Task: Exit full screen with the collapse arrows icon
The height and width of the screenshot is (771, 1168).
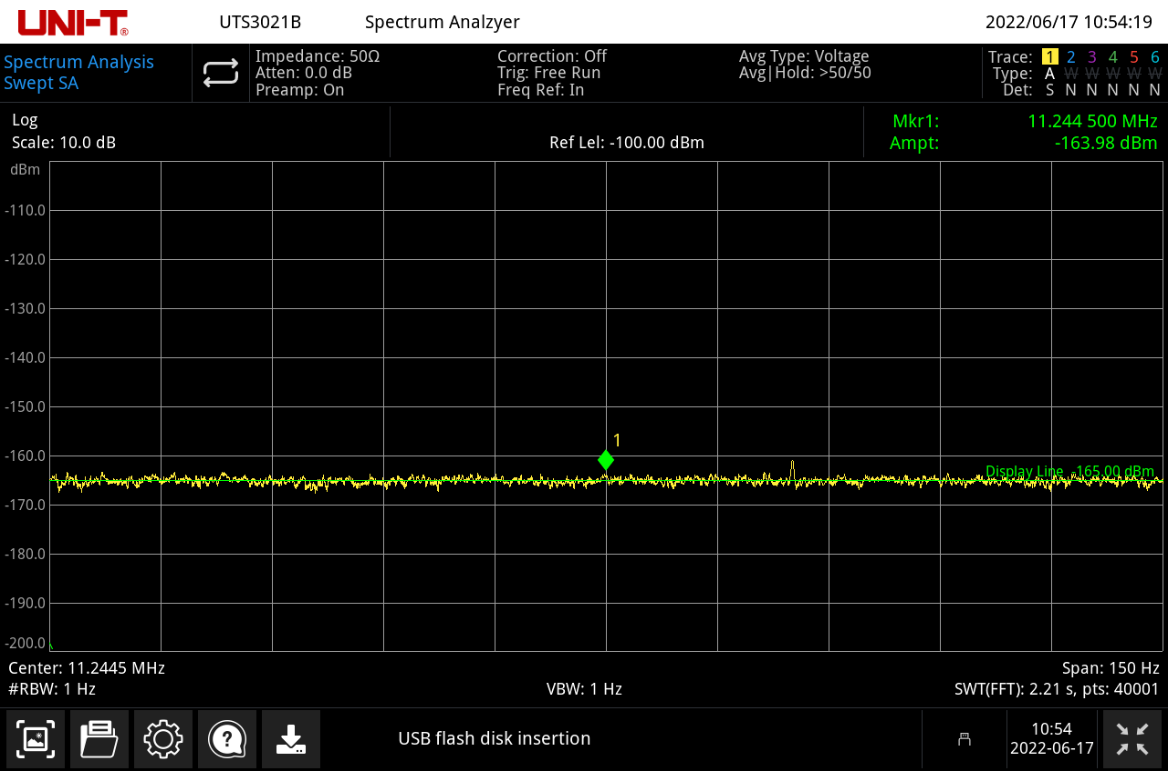Action: (x=1133, y=740)
